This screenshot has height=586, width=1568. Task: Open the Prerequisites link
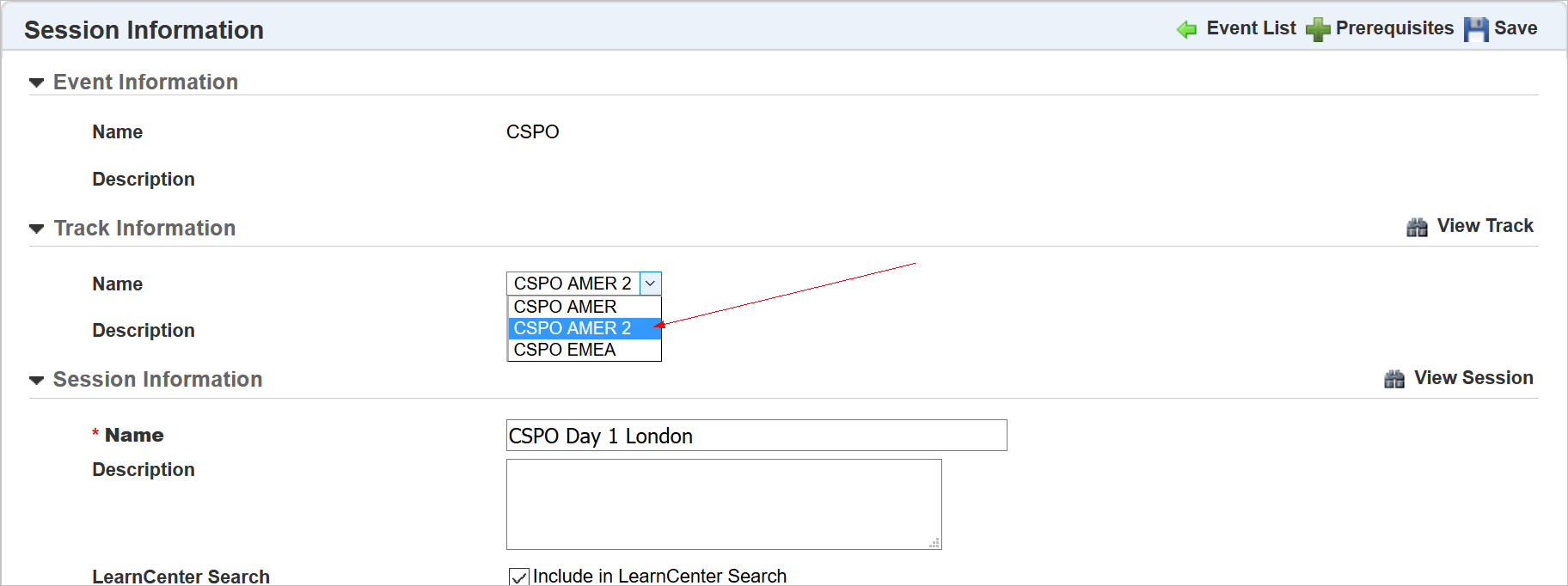(1394, 28)
